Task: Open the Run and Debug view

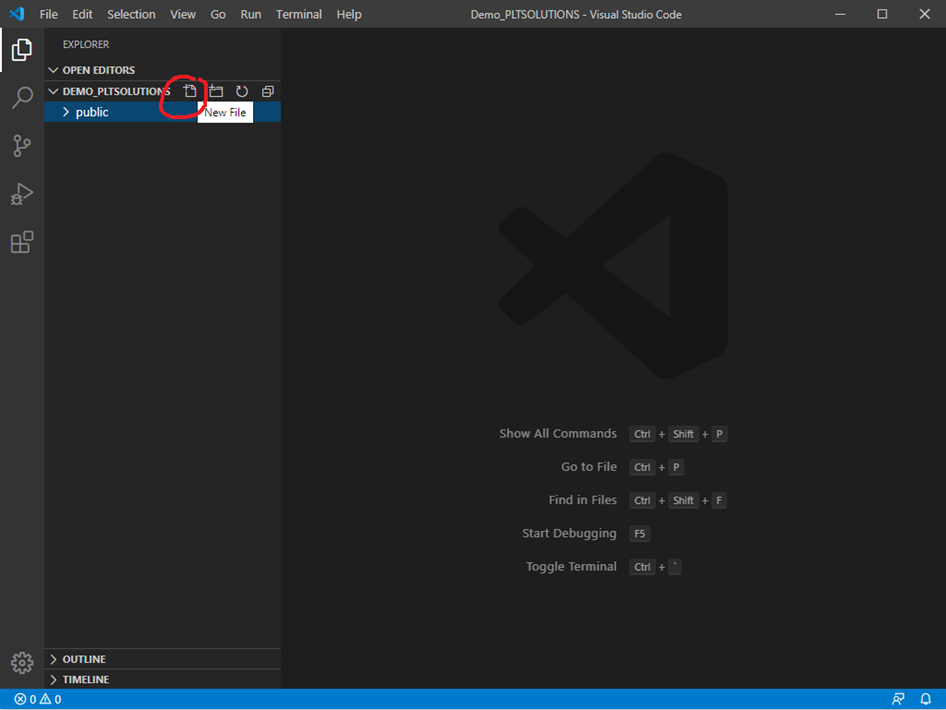Action: pos(22,194)
